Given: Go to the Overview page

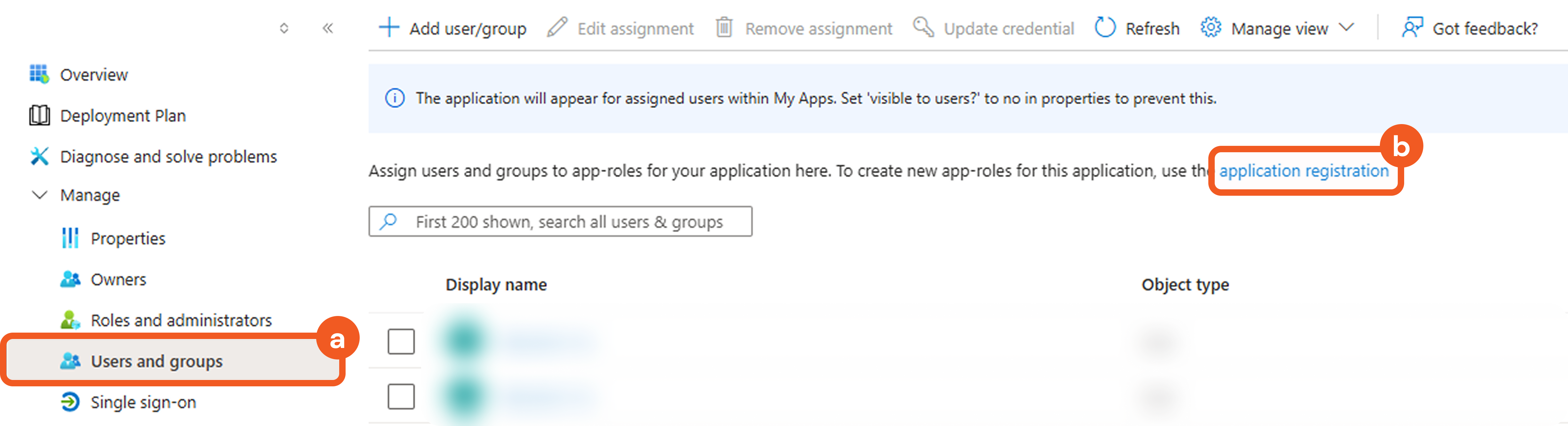Looking at the screenshot, I should click(94, 75).
